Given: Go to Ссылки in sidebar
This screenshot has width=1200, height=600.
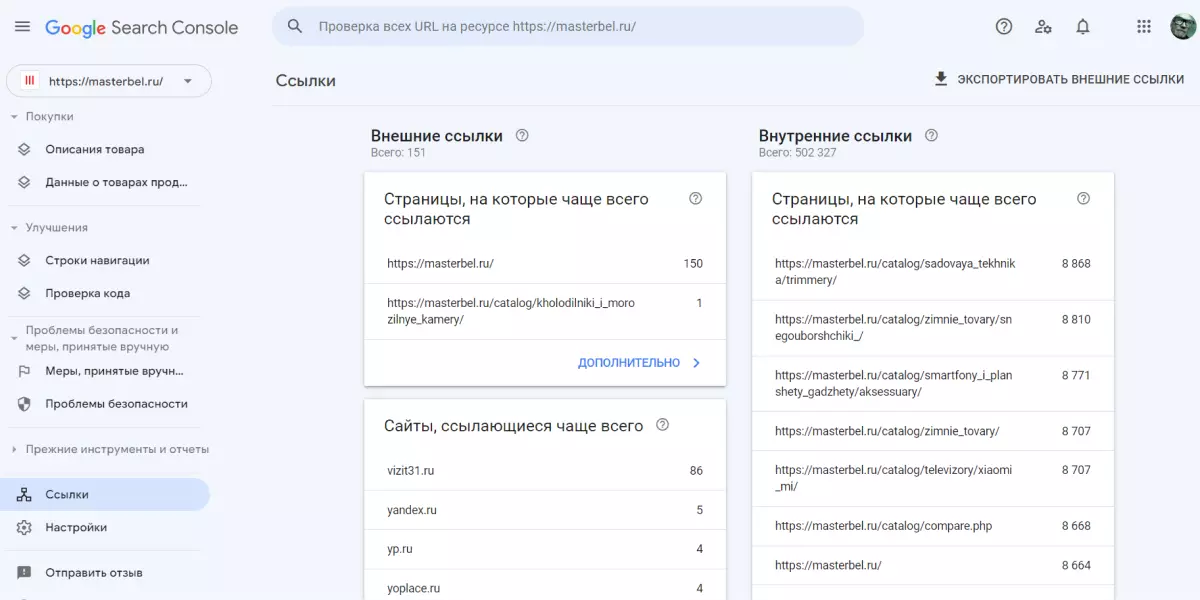Looking at the screenshot, I should point(105,494).
